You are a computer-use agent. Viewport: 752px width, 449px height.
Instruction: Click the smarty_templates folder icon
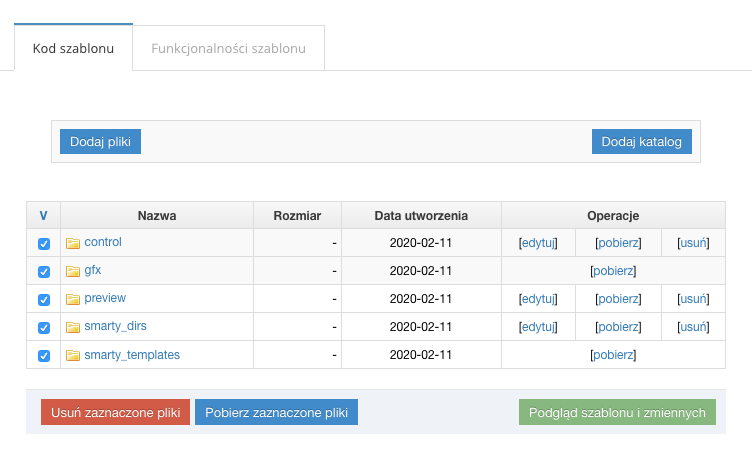(x=73, y=355)
